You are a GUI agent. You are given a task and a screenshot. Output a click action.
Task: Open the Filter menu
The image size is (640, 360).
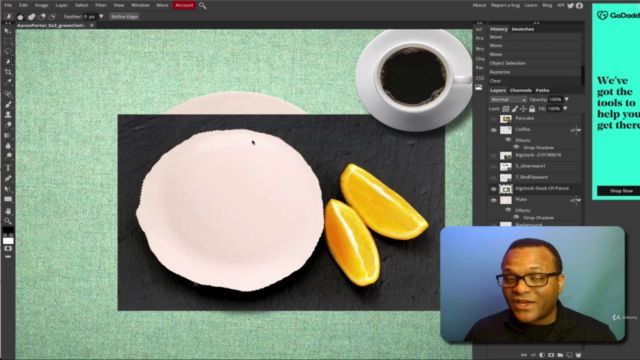[x=101, y=5]
